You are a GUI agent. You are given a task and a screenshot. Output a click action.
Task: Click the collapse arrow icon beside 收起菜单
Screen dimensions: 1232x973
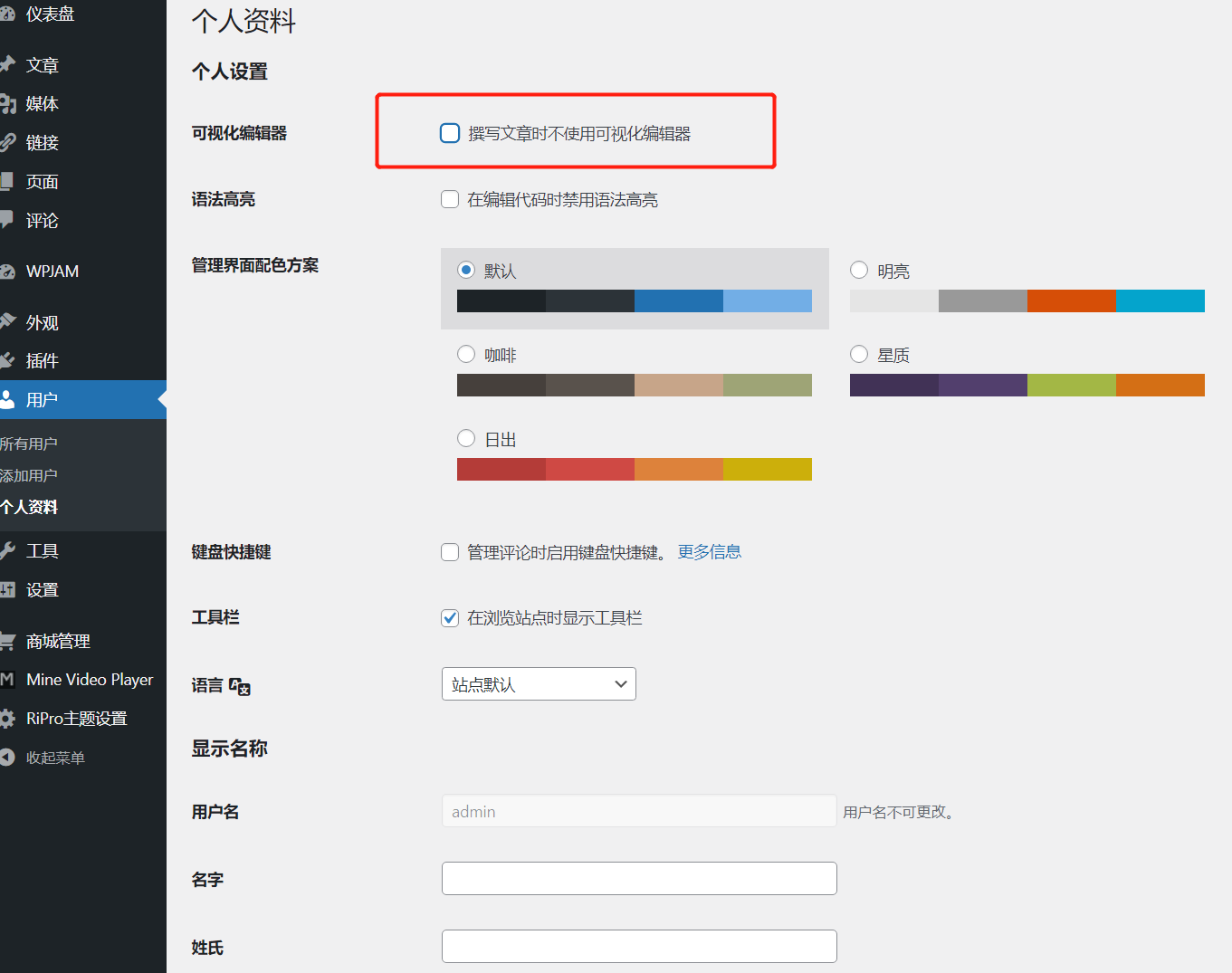tap(7, 758)
